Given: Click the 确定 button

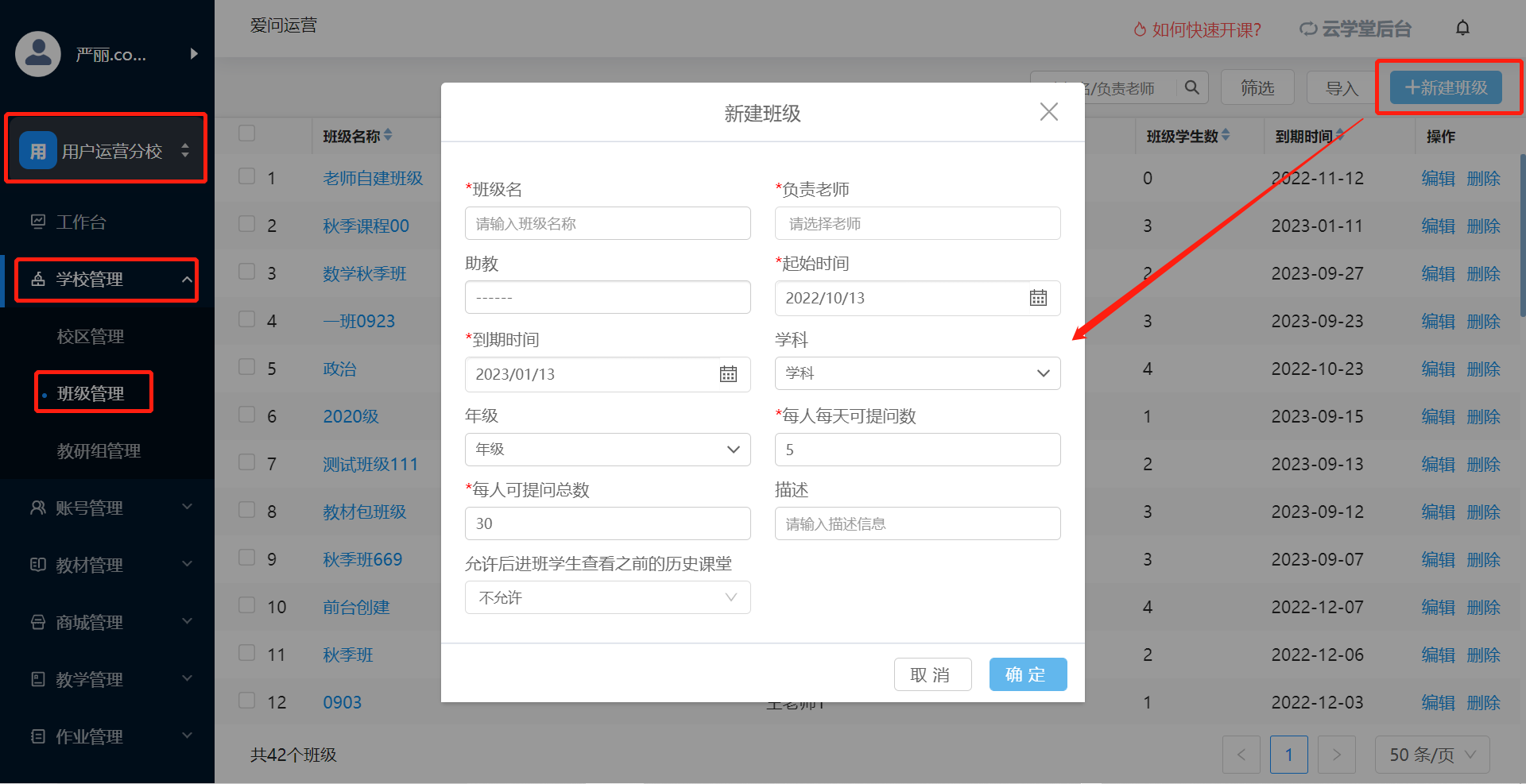Looking at the screenshot, I should coord(1028,674).
